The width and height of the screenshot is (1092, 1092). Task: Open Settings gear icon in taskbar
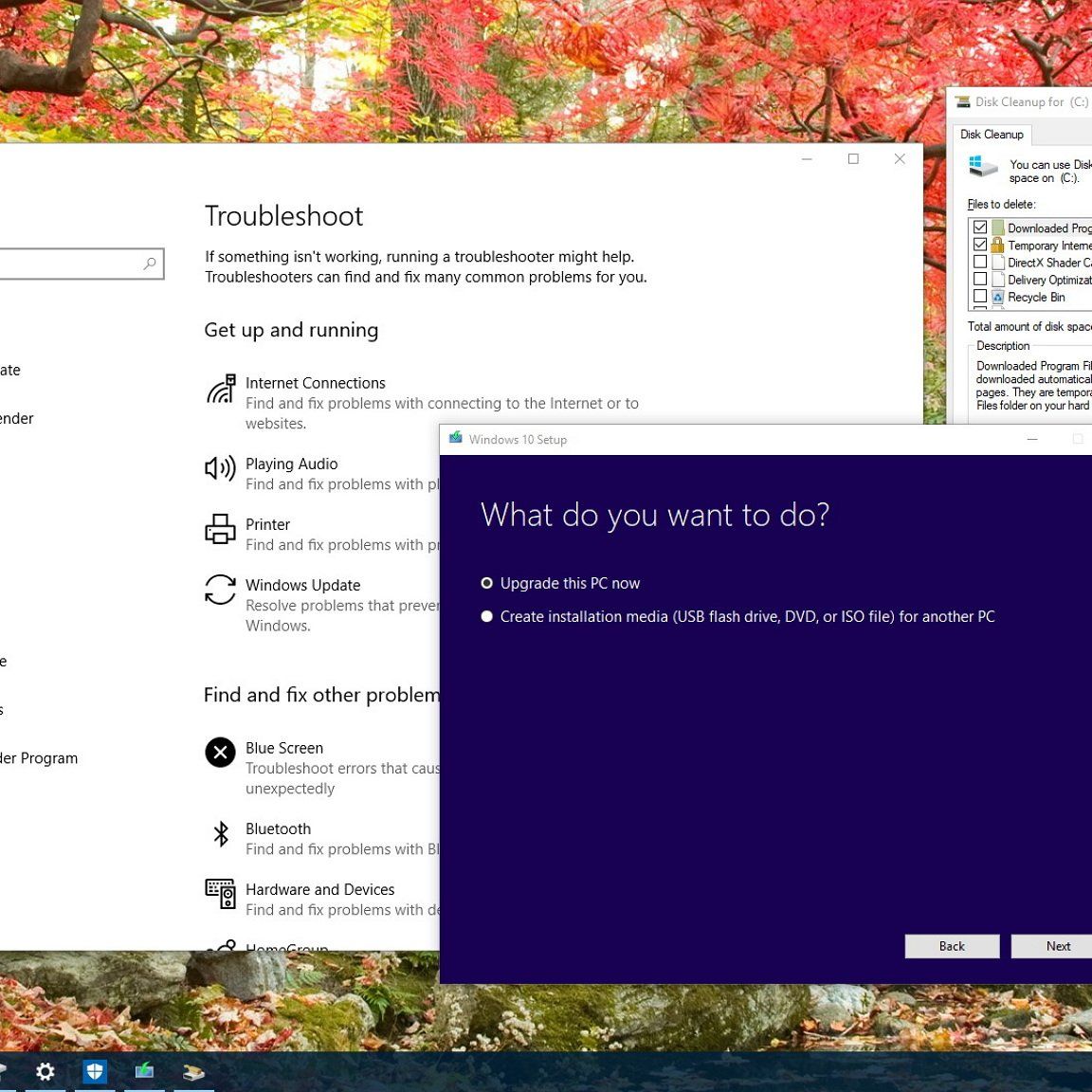pyautogui.click(x=45, y=1071)
